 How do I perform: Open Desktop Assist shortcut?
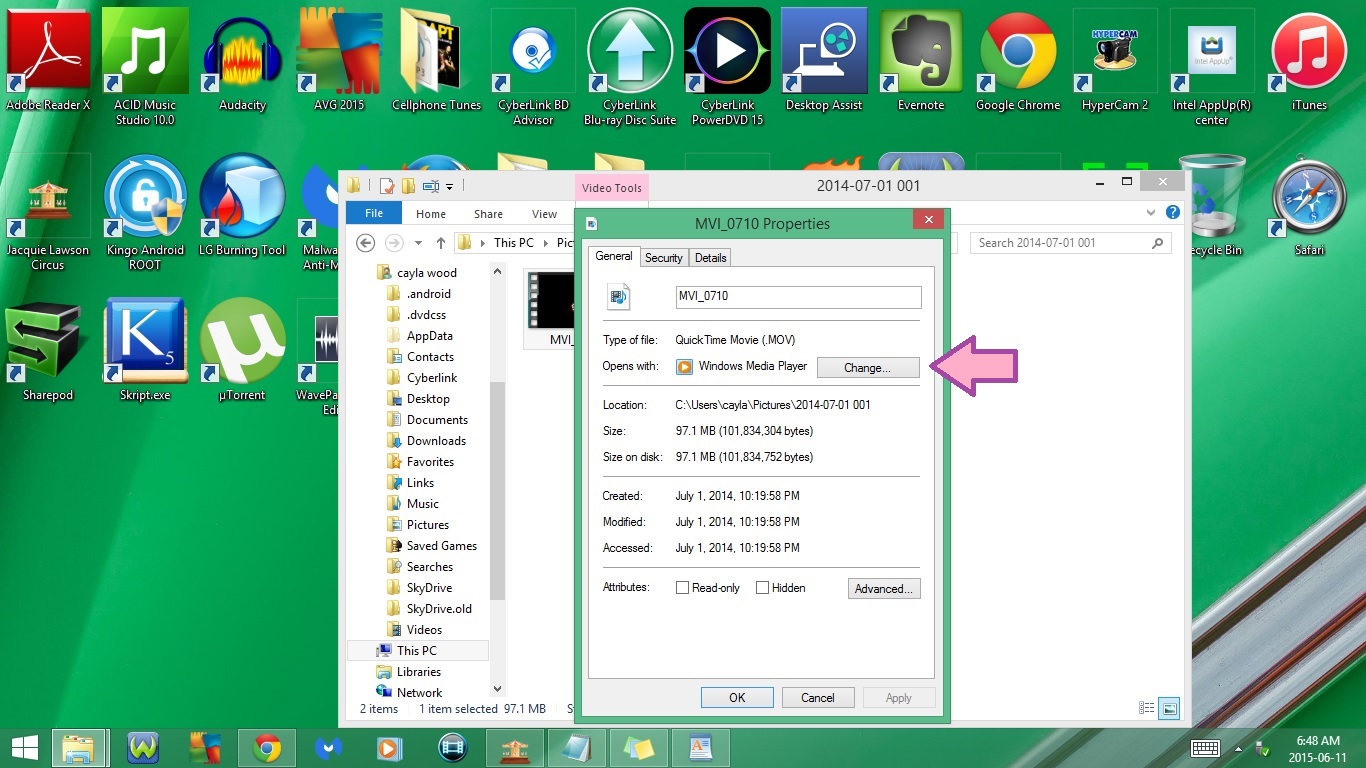coord(824,60)
